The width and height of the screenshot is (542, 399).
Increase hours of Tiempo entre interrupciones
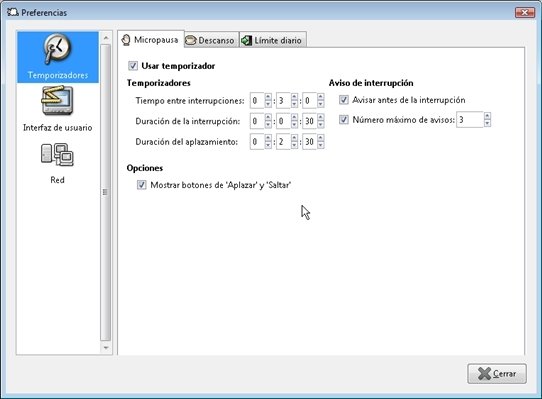(268, 97)
